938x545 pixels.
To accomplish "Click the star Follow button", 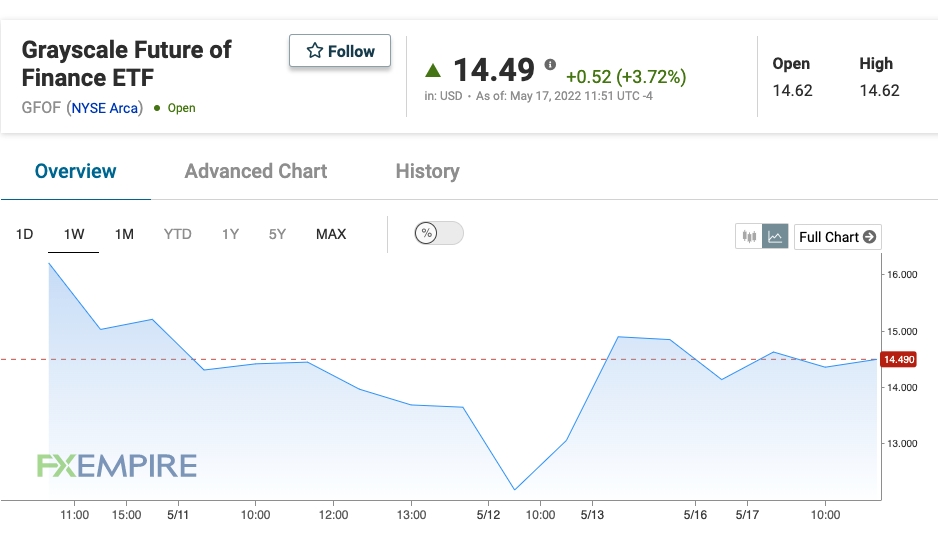I will pos(340,51).
